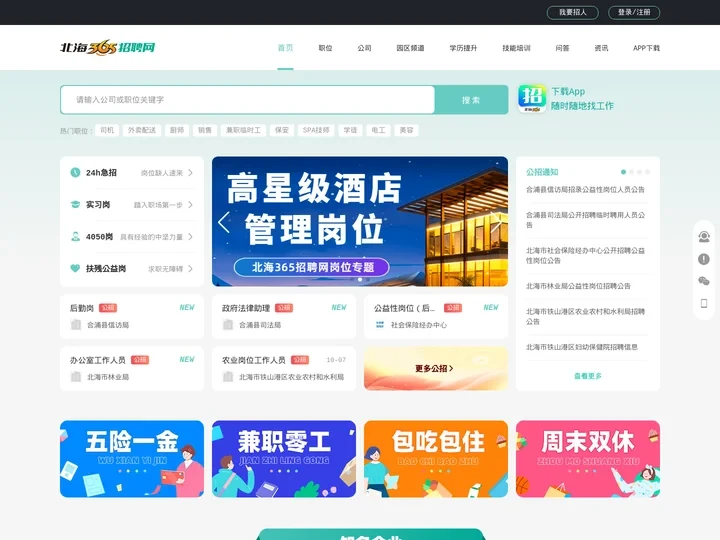The height and width of the screenshot is (540, 720).
Task: Open the 兼职零工 category card
Action: click(x=284, y=459)
